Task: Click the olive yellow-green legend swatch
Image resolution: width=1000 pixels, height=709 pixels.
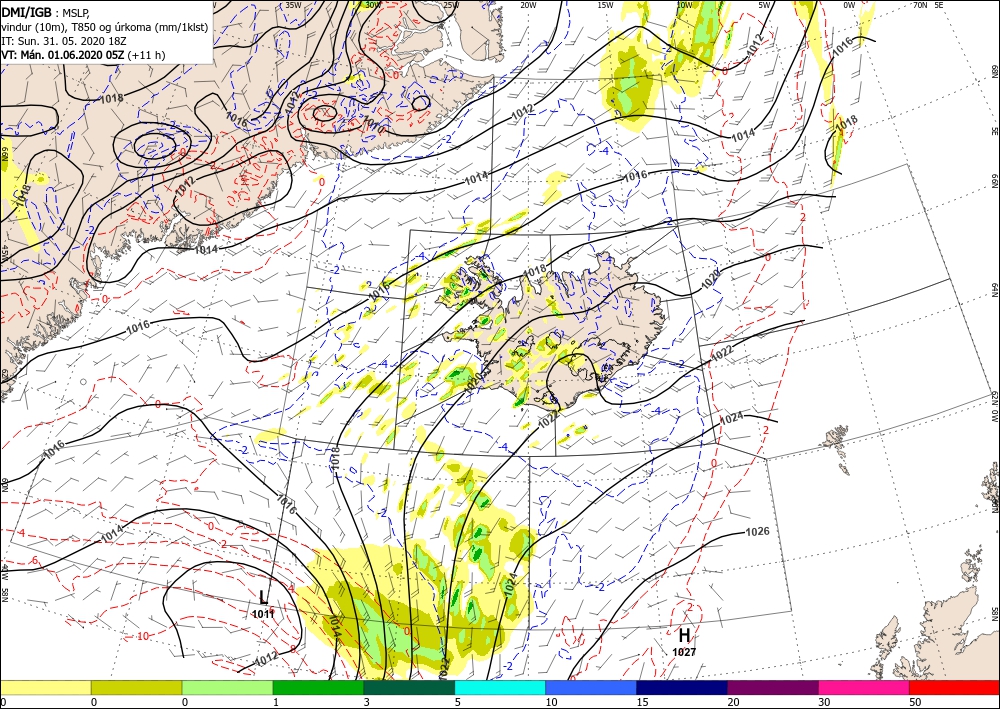Action: pos(136,687)
